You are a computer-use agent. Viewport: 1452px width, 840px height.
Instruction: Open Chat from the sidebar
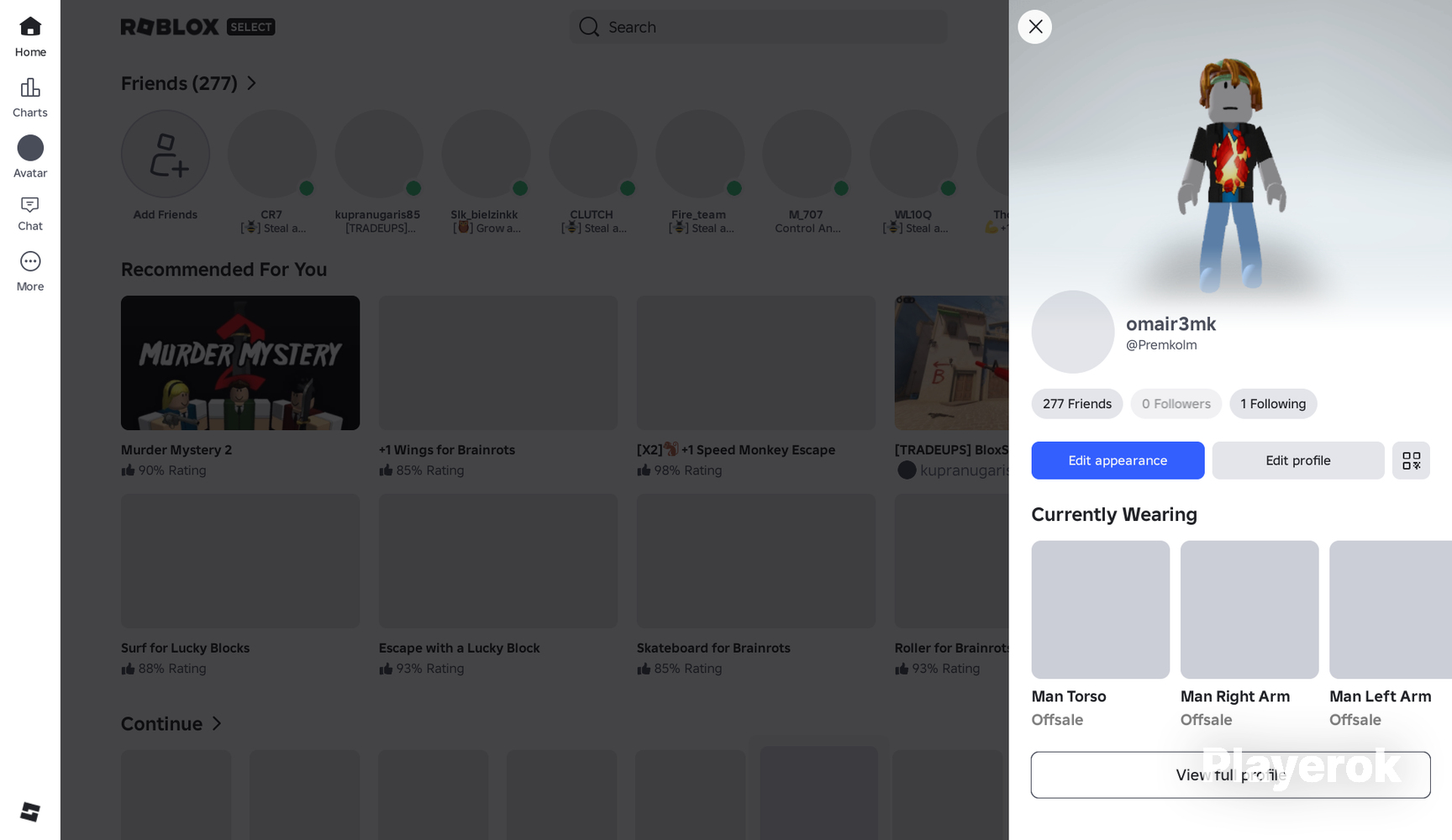[30, 213]
